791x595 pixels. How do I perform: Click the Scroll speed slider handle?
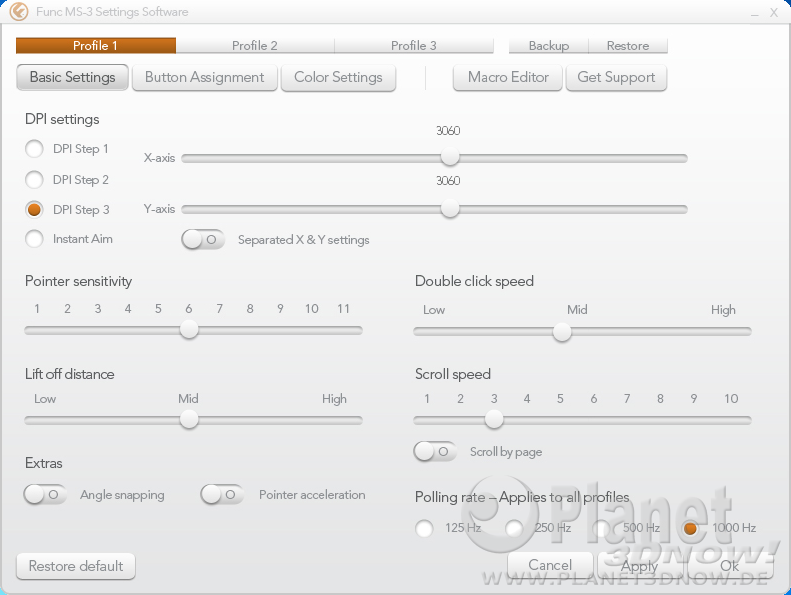pos(494,419)
